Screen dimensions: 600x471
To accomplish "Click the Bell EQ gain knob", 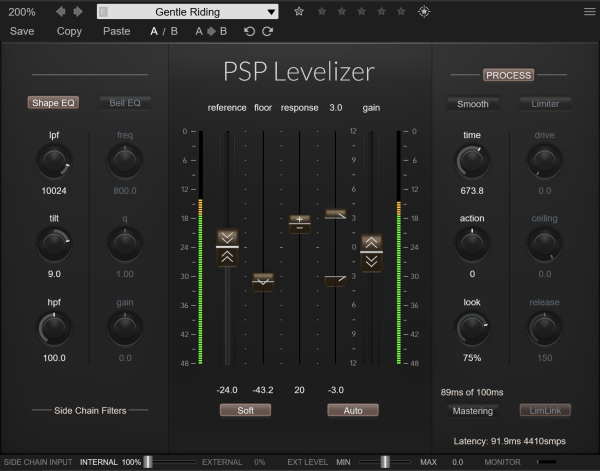I will pos(125,328).
